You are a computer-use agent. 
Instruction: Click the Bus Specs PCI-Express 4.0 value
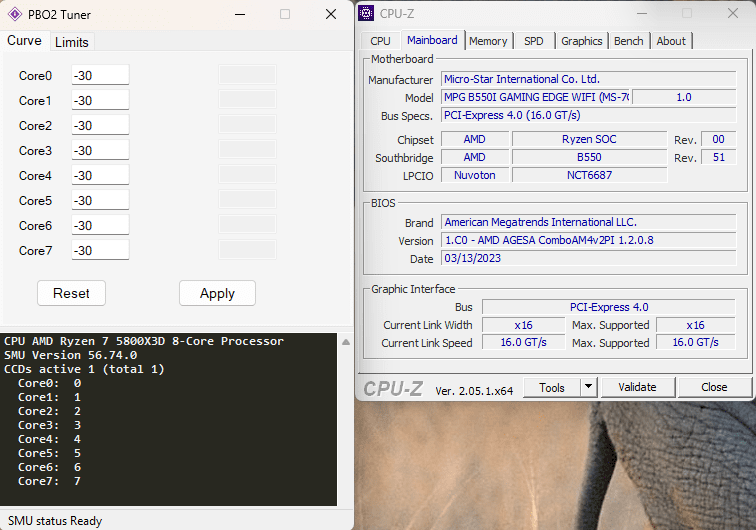589,115
